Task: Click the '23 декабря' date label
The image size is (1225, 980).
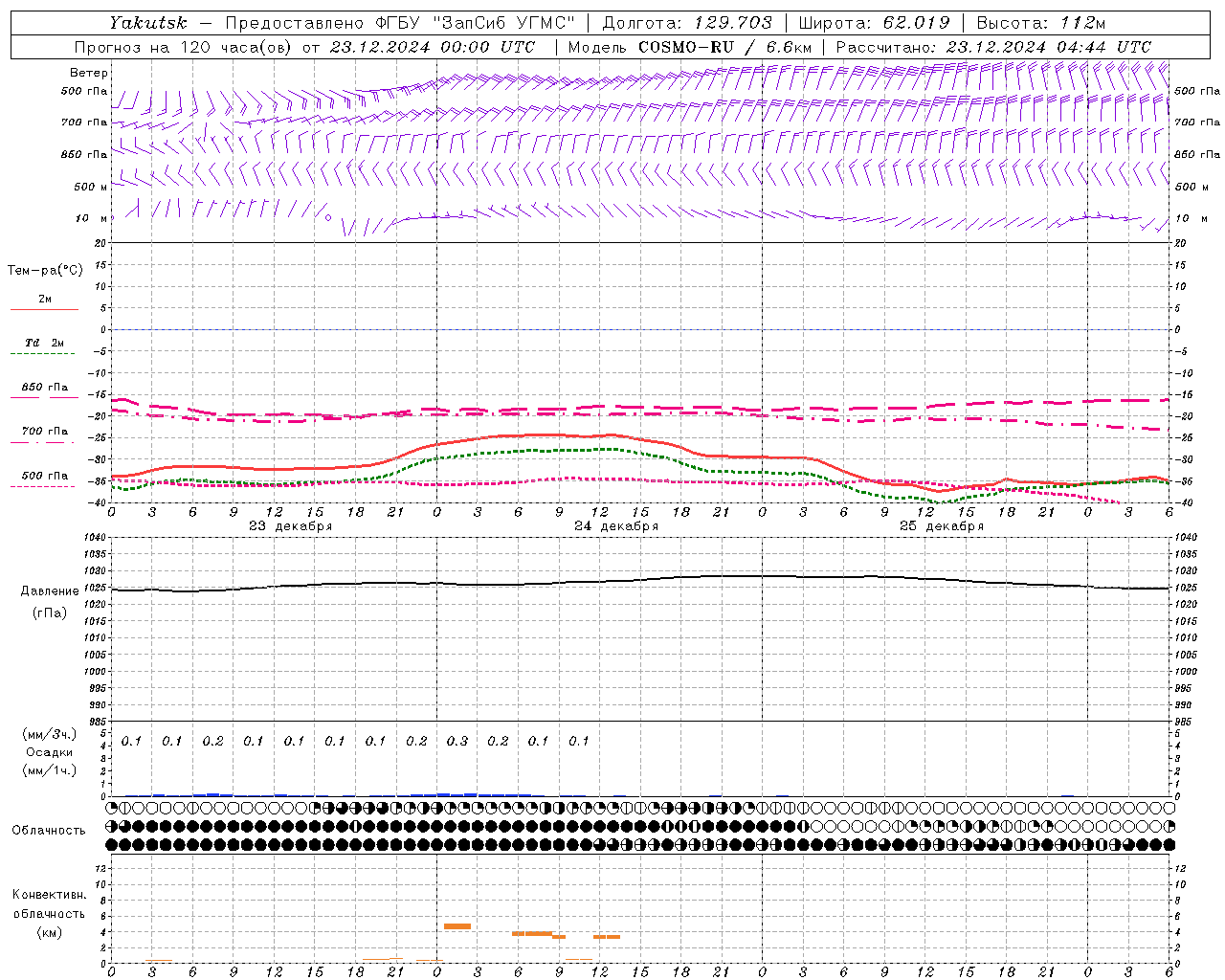Action: [291, 526]
